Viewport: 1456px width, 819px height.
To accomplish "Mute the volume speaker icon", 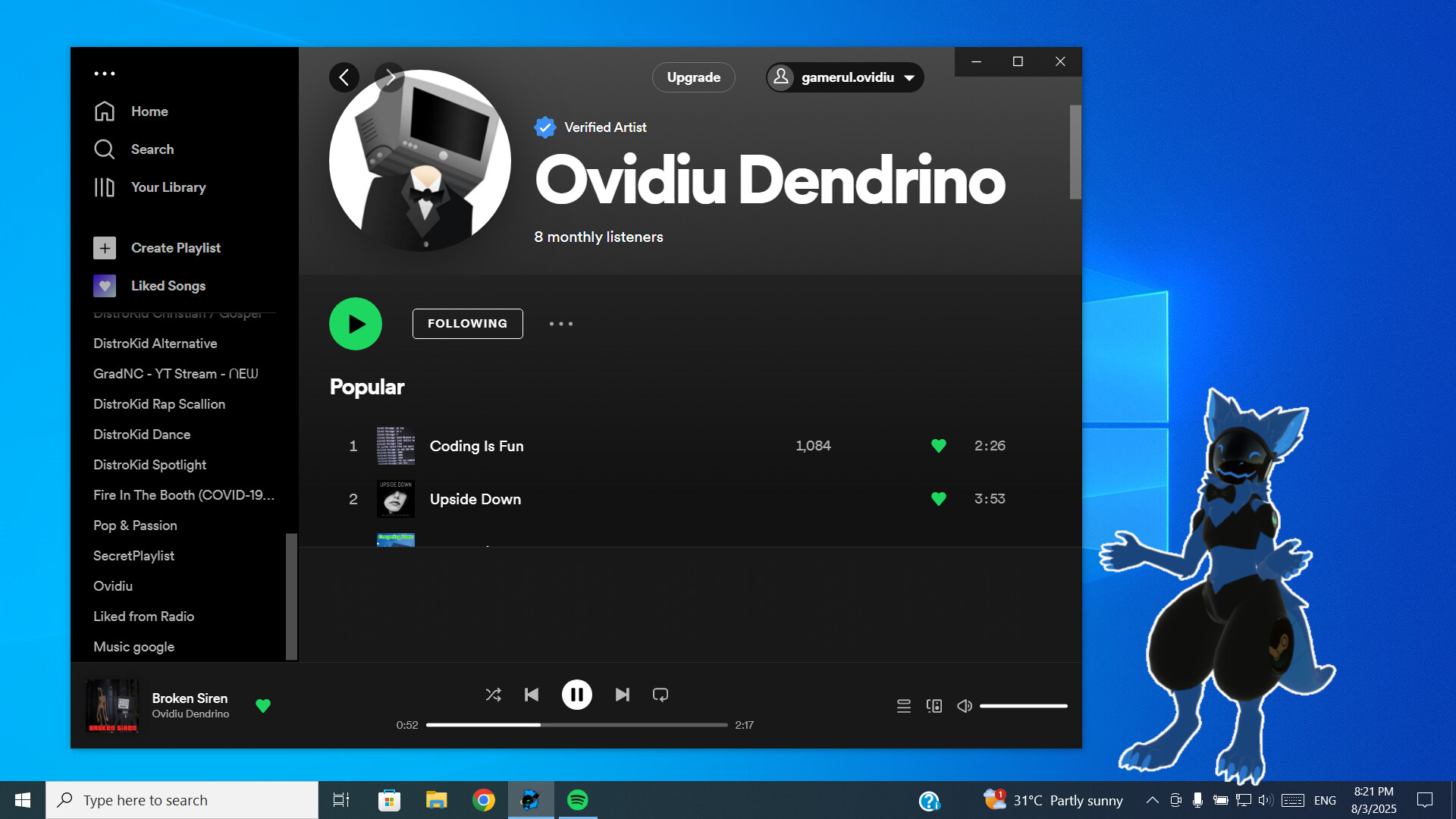I will click(x=964, y=706).
